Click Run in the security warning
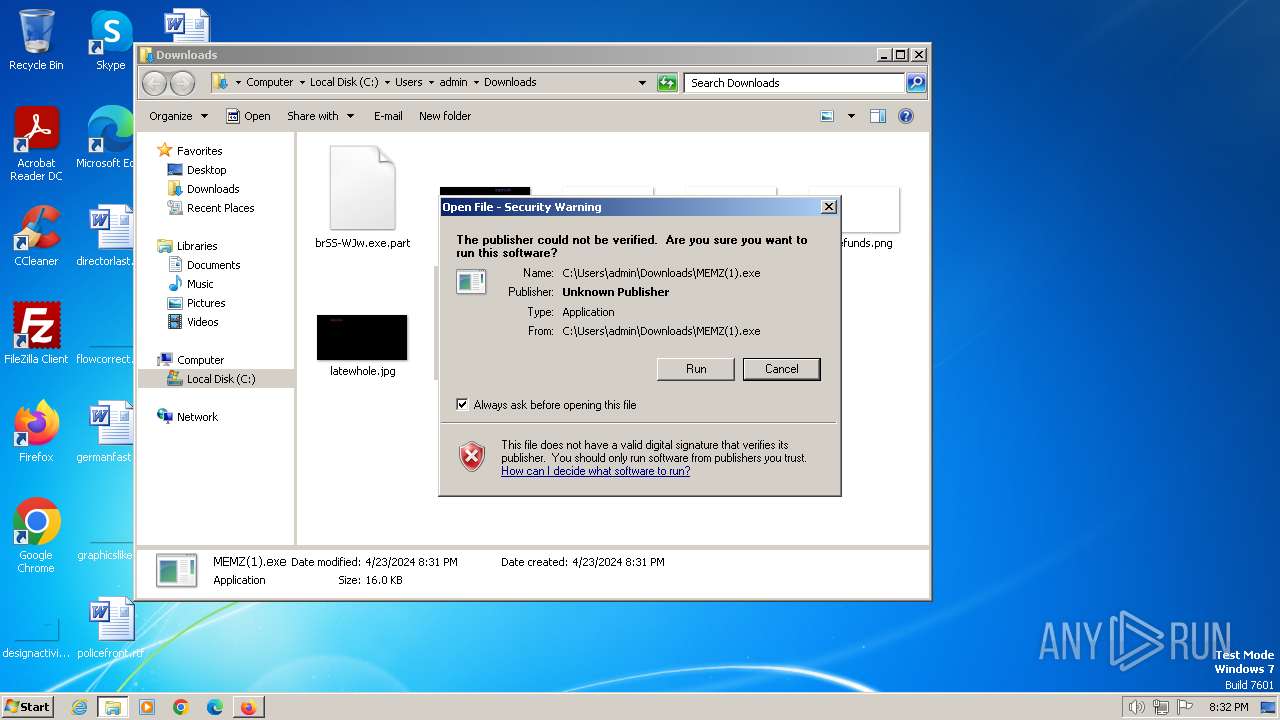The height and width of the screenshot is (720, 1280). point(696,369)
